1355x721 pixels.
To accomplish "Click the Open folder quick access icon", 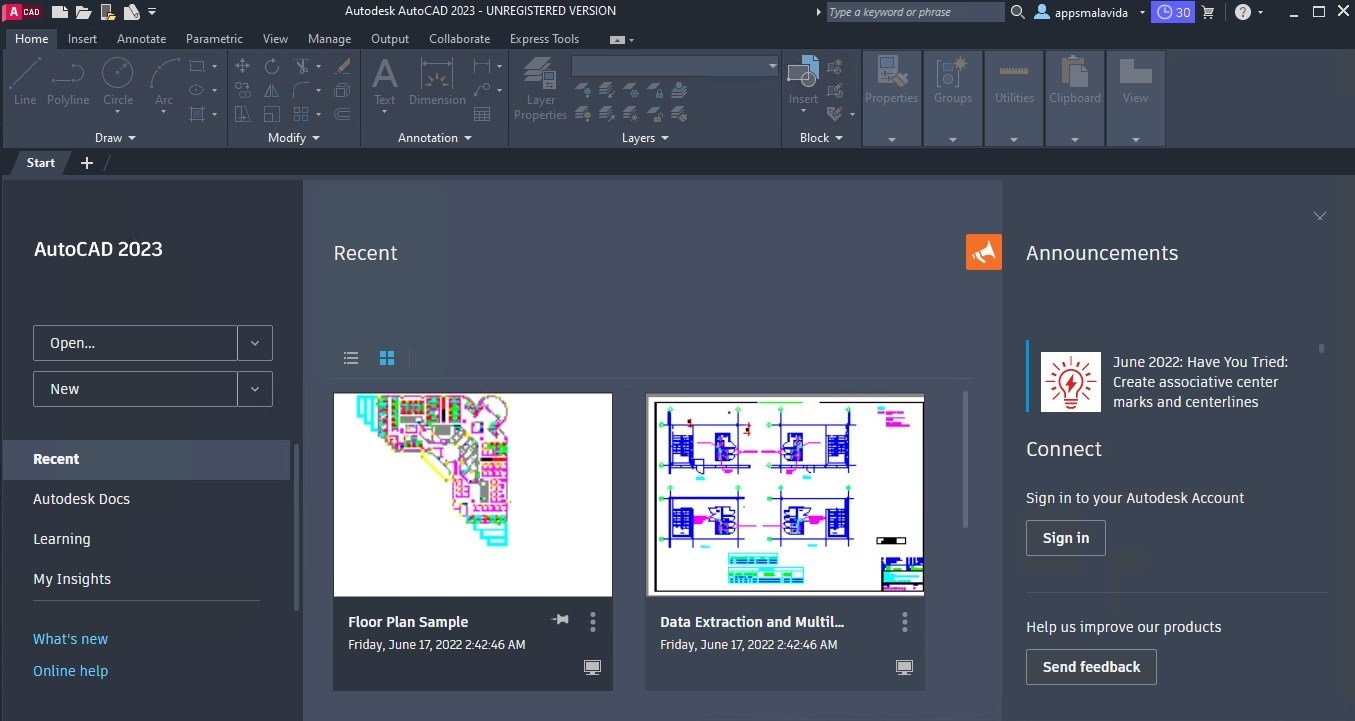I will [x=83, y=12].
